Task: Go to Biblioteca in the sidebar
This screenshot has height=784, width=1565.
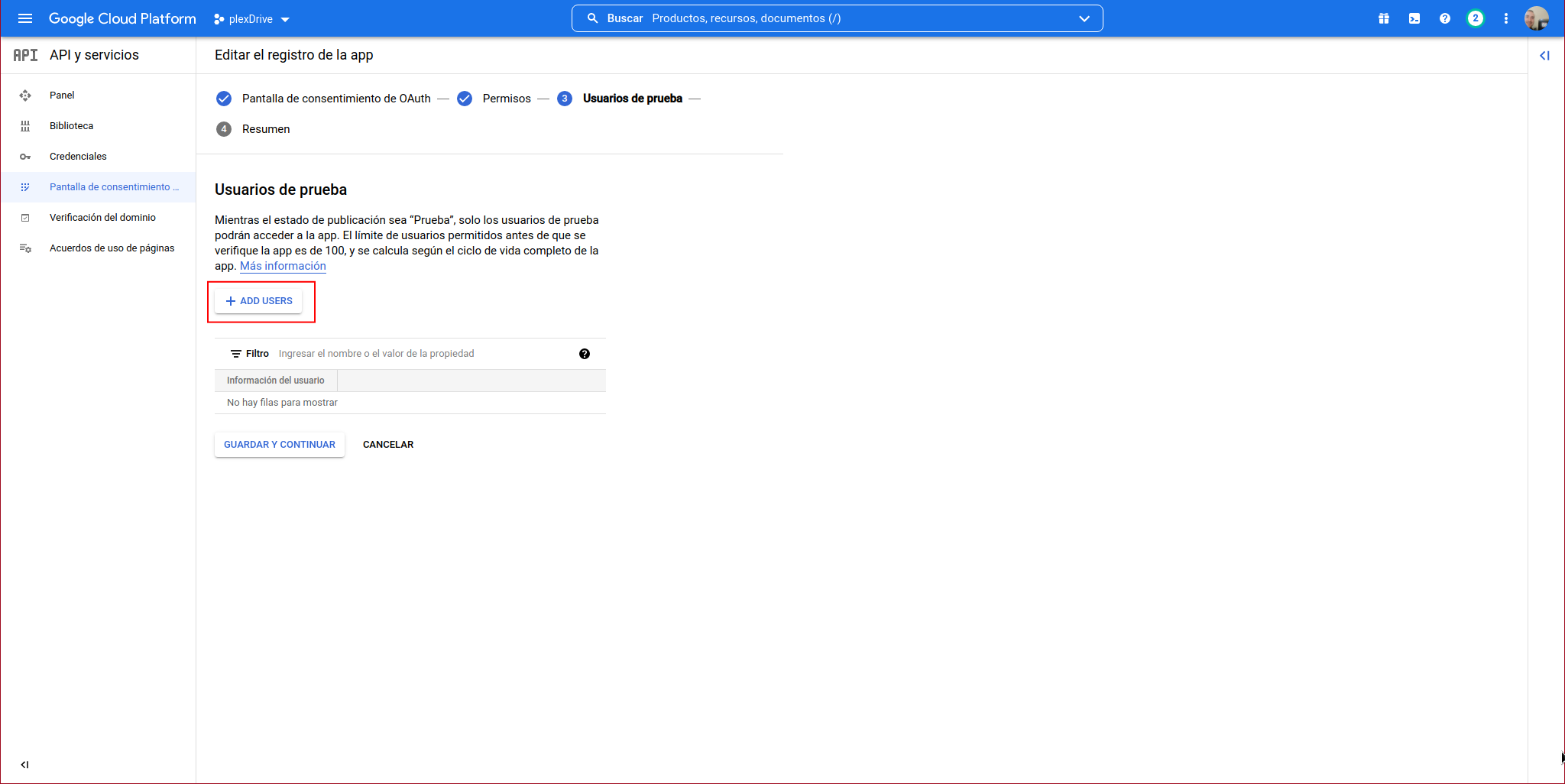Action: (x=71, y=126)
